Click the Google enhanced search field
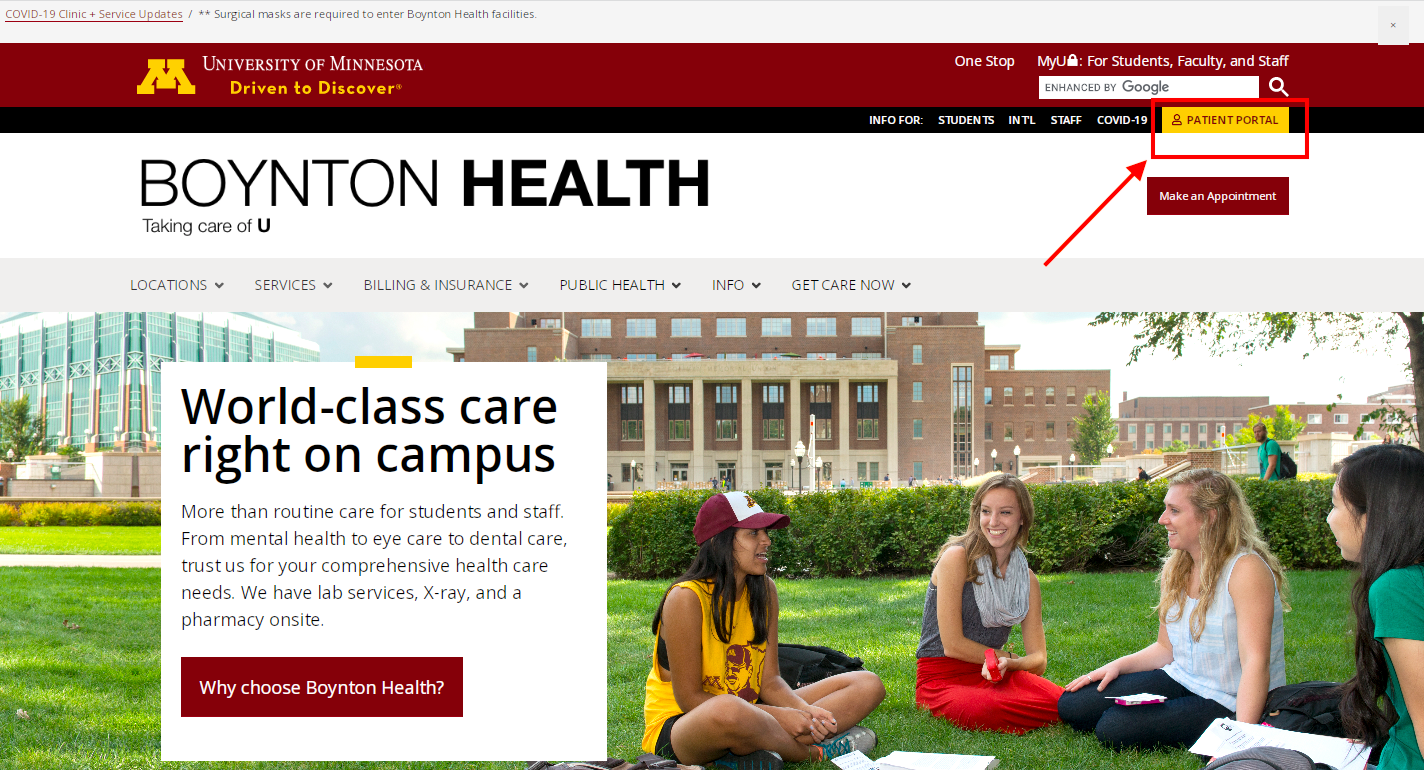The image size is (1424, 770). (1149, 87)
